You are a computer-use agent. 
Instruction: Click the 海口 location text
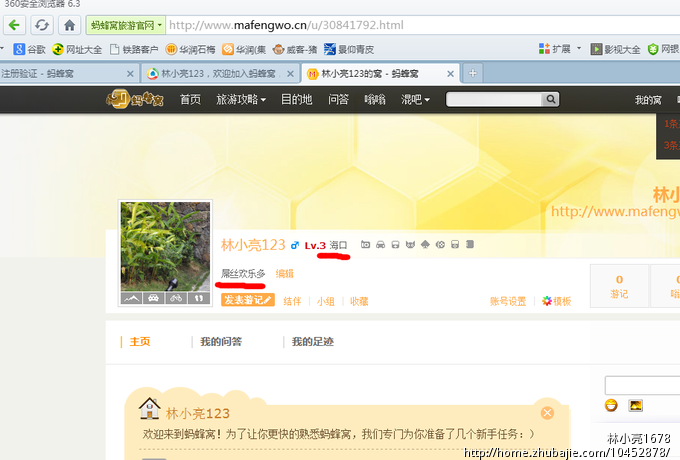(x=338, y=245)
